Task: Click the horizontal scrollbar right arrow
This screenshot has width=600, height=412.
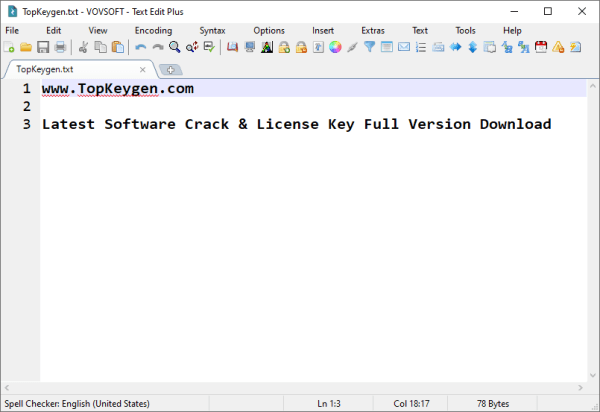Action: pos(580,388)
